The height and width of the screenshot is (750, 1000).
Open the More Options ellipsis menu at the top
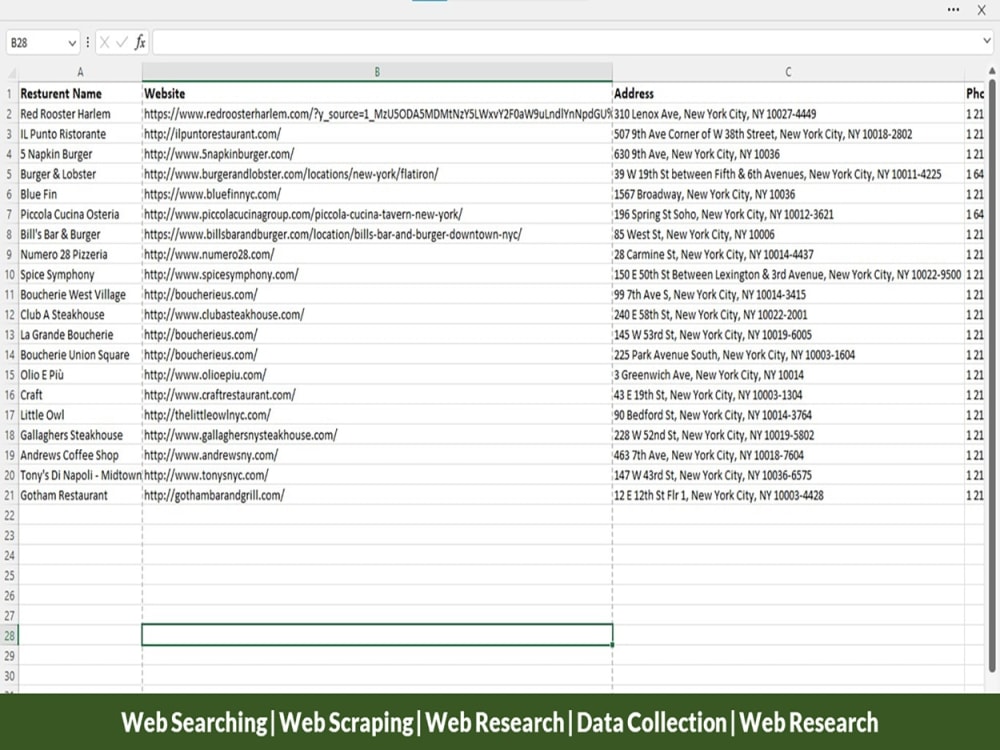955,10
